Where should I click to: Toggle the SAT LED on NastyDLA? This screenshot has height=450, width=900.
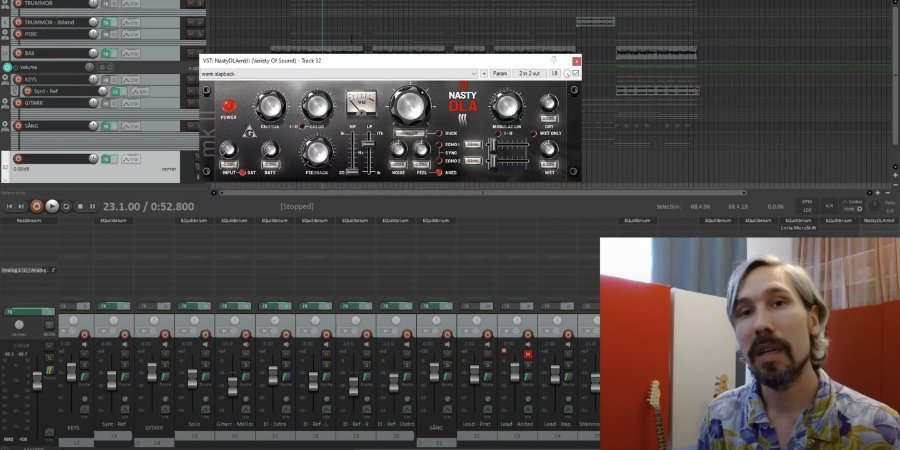point(243,172)
